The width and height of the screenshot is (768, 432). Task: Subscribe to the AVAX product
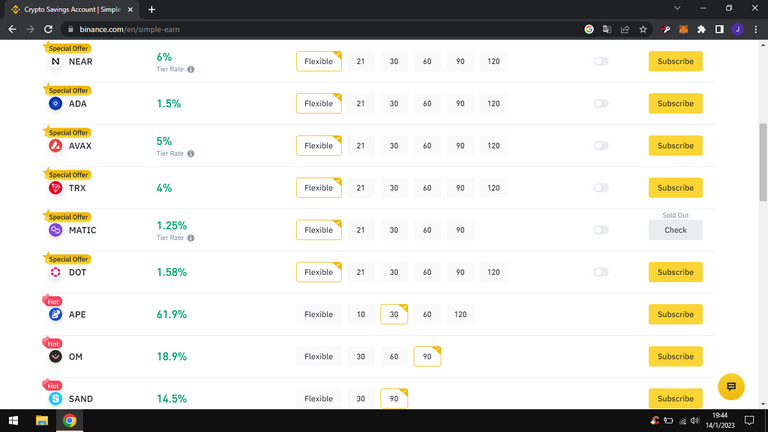[675, 146]
